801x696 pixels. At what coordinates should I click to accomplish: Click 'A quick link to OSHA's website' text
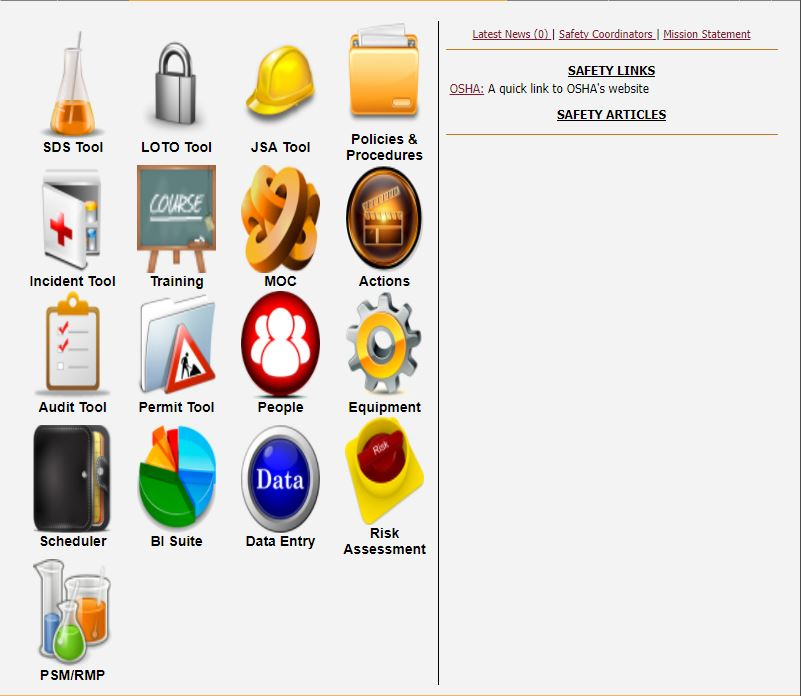pyautogui.click(x=568, y=89)
